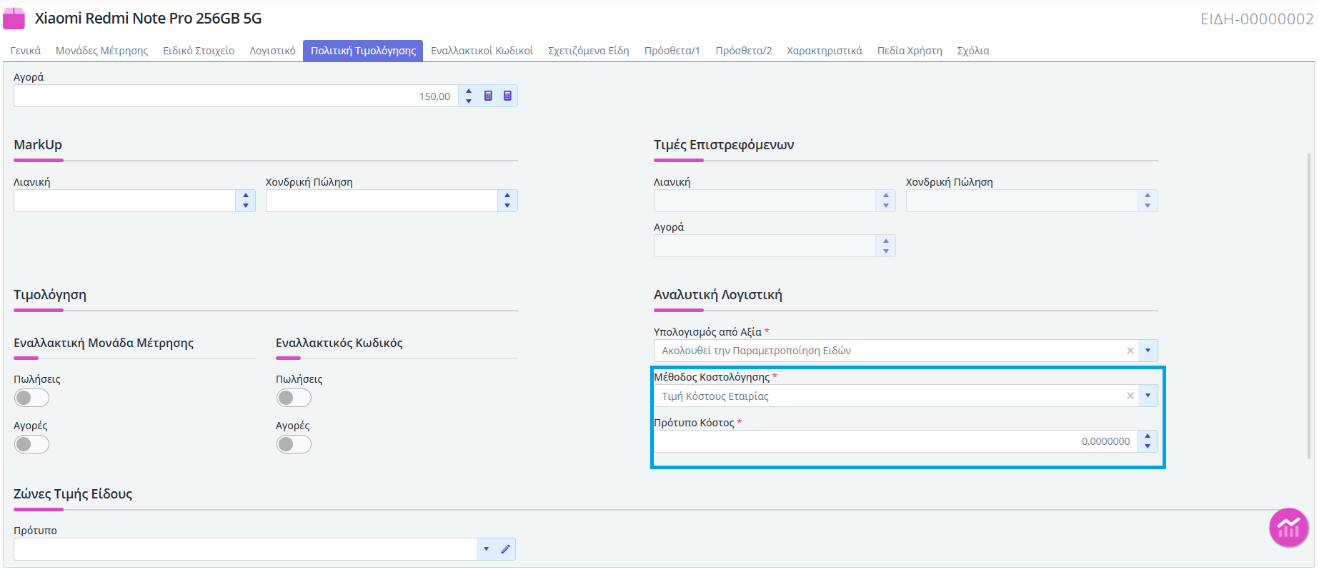The height and width of the screenshot is (572, 1319).
Task: Click the pencil edit icon for Πρότυπο zone
Action: click(x=505, y=549)
